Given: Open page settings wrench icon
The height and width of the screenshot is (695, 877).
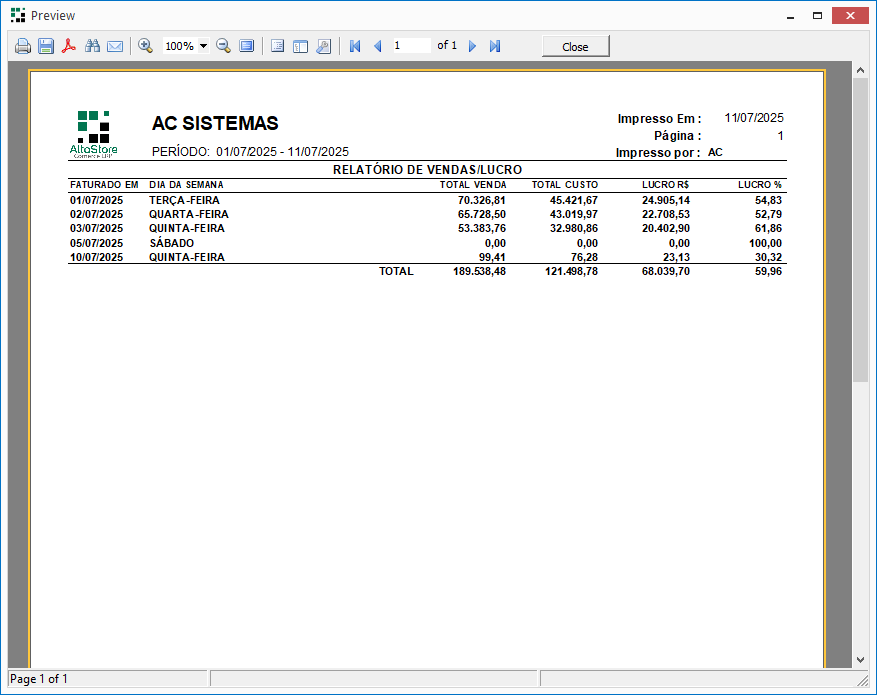Looking at the screenshot, I should point(323,46).
